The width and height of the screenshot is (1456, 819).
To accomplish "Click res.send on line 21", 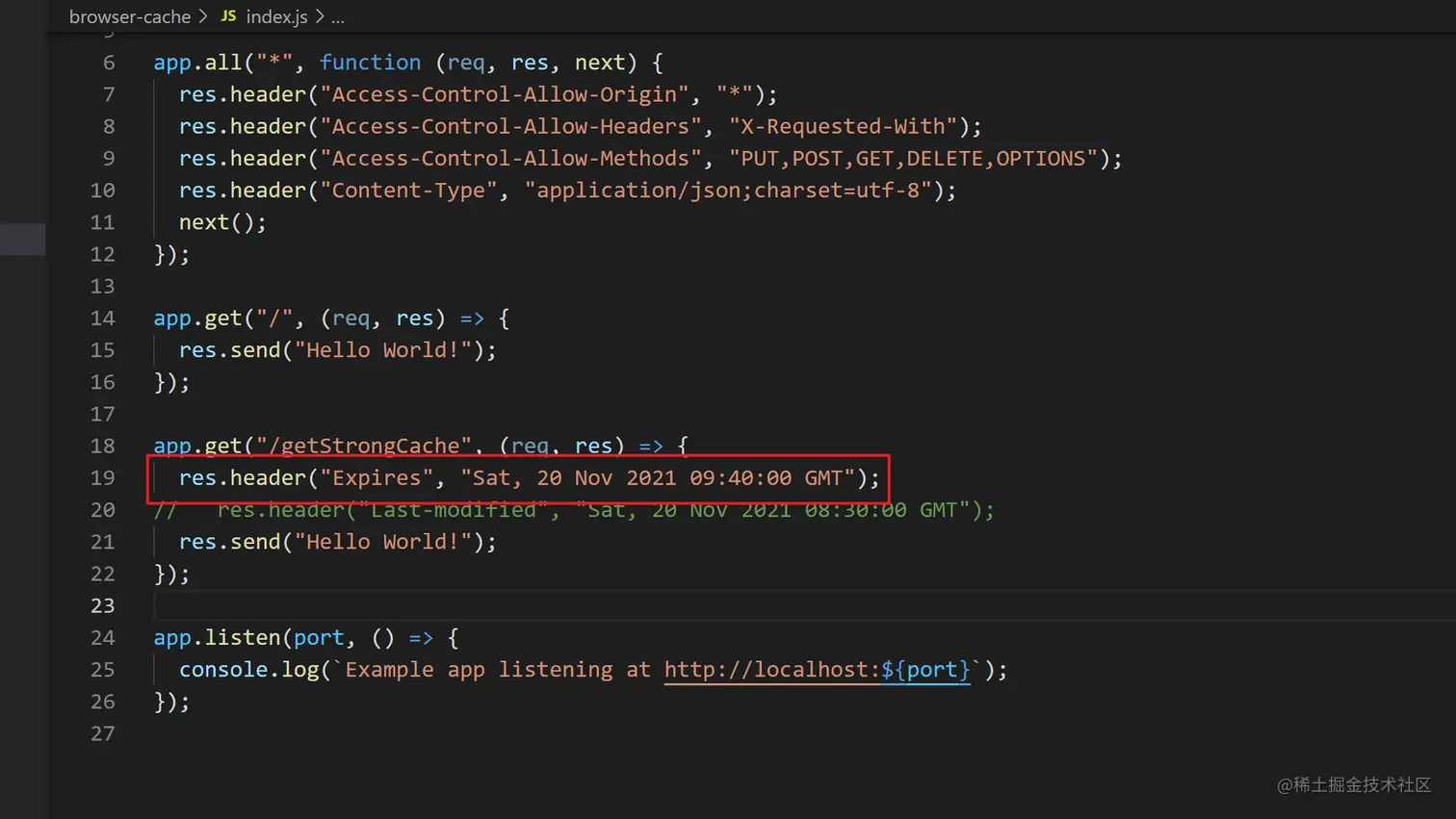I will point(229,542).
